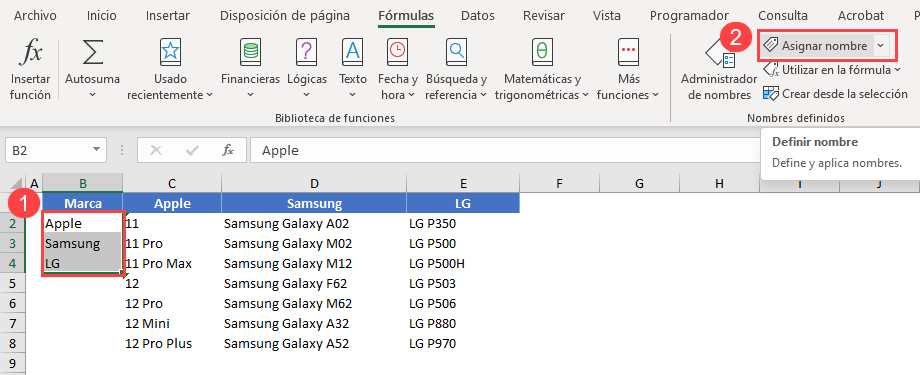
Task: Expand Asignar nombre dropdown arrow
Action: coord(881,46)
